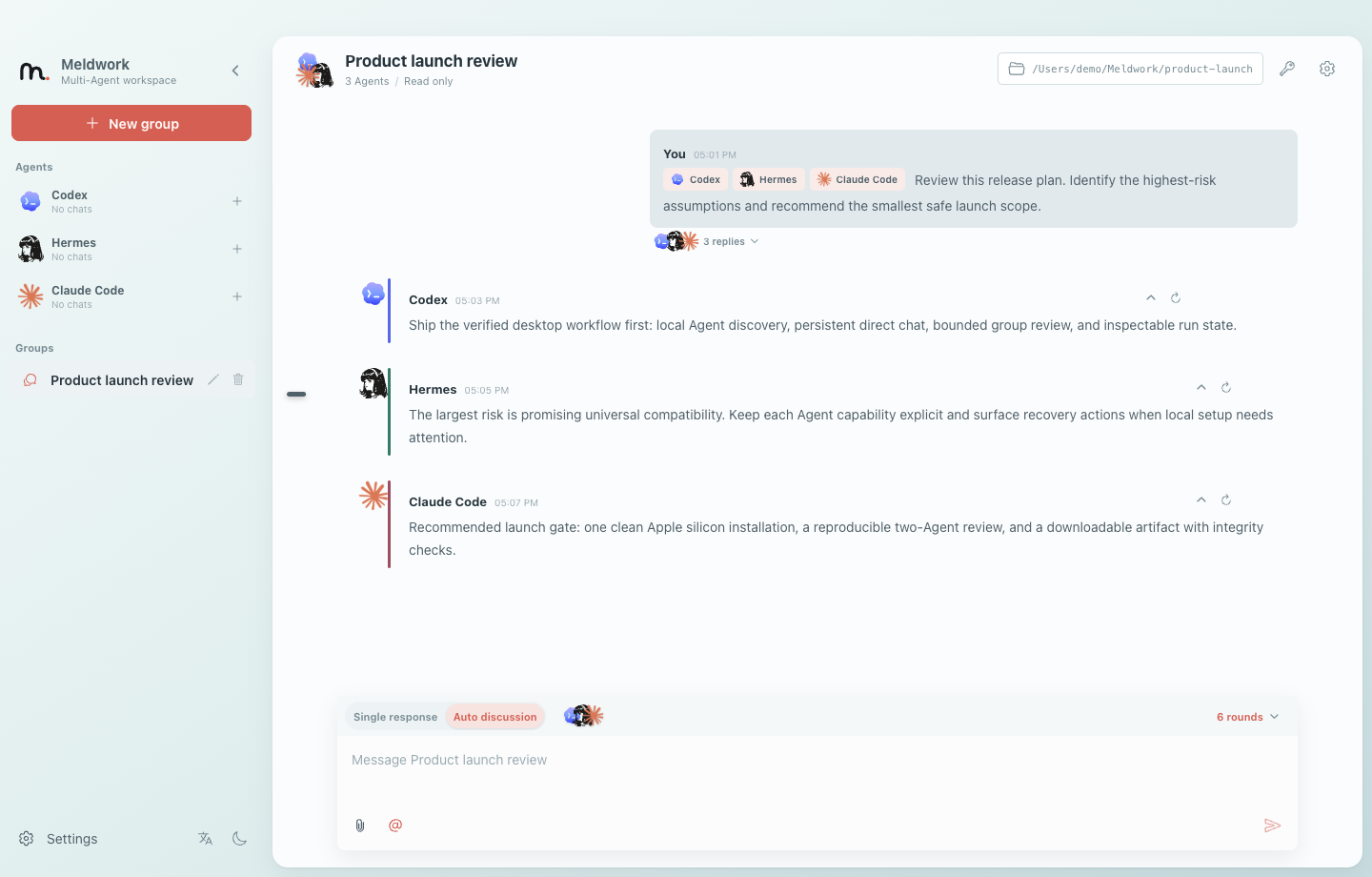The width and height of the screenshot is (1372, 877).
Task: Open the Settings gear in the sidebar
Action: pyautogui.click(x=27, y=839)
